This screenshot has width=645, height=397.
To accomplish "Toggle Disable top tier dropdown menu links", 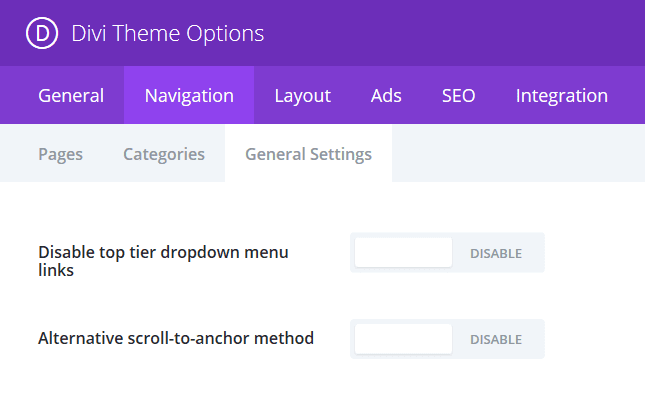I will 447,253.
